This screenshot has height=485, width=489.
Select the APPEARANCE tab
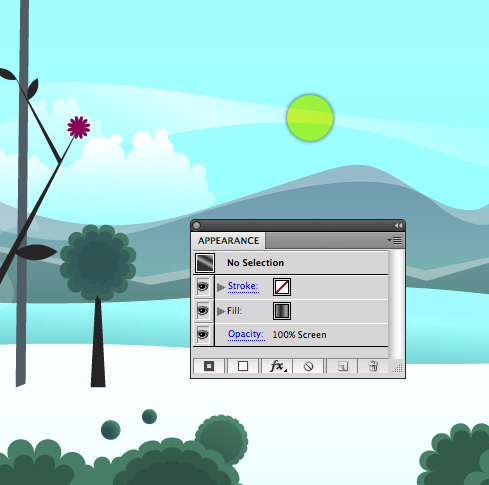pyautogui.click(x=229, y=241)
